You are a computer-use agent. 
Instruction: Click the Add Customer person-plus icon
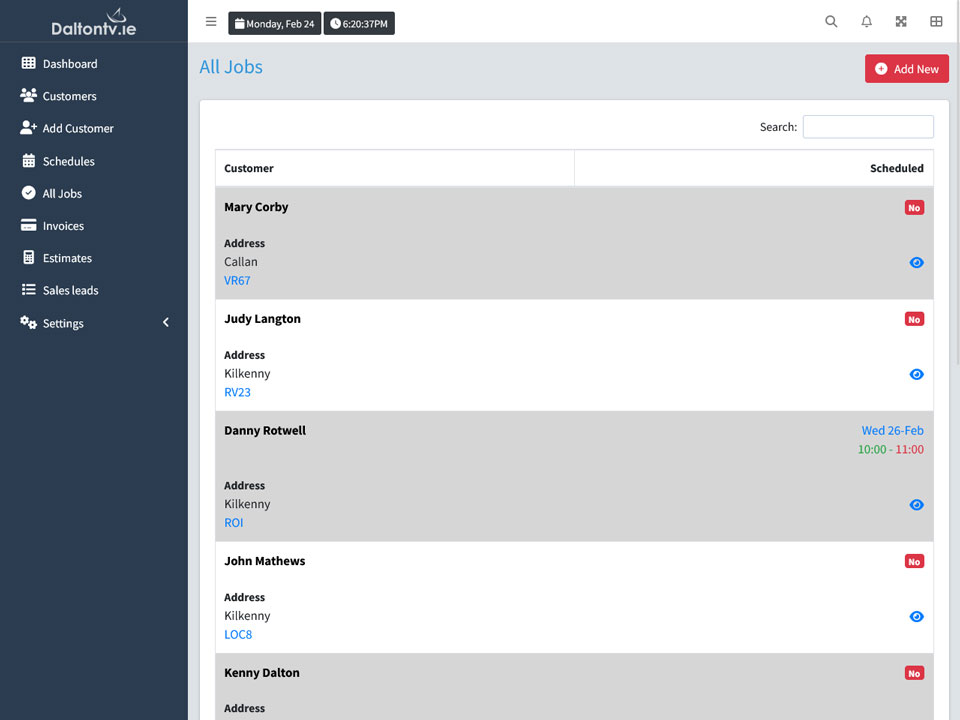[28, 128]
